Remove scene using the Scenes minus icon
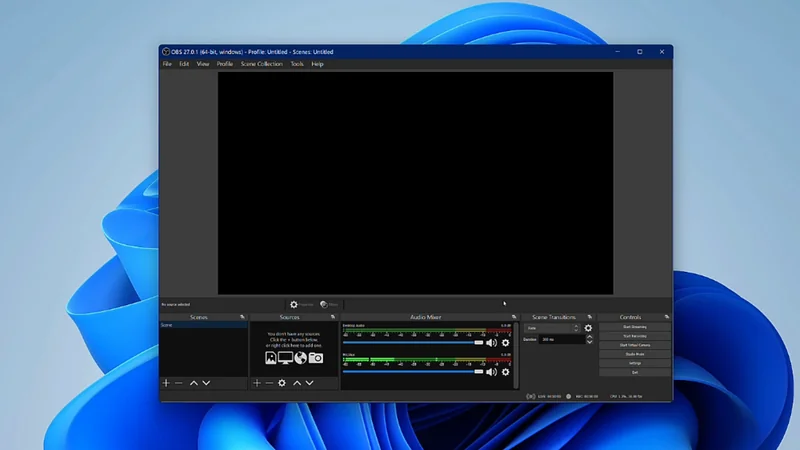 tap(179, 383)
